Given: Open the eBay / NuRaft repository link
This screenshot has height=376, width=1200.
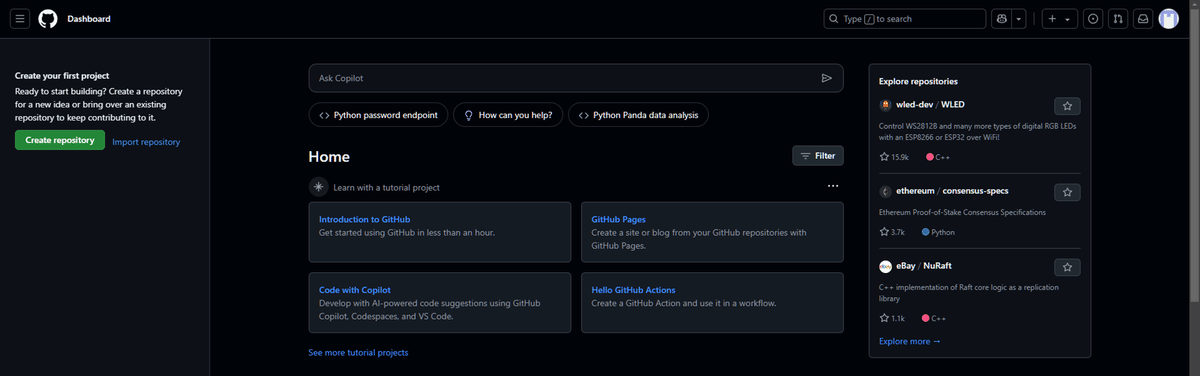Looking at the screenshot, I should coord(924,267).
